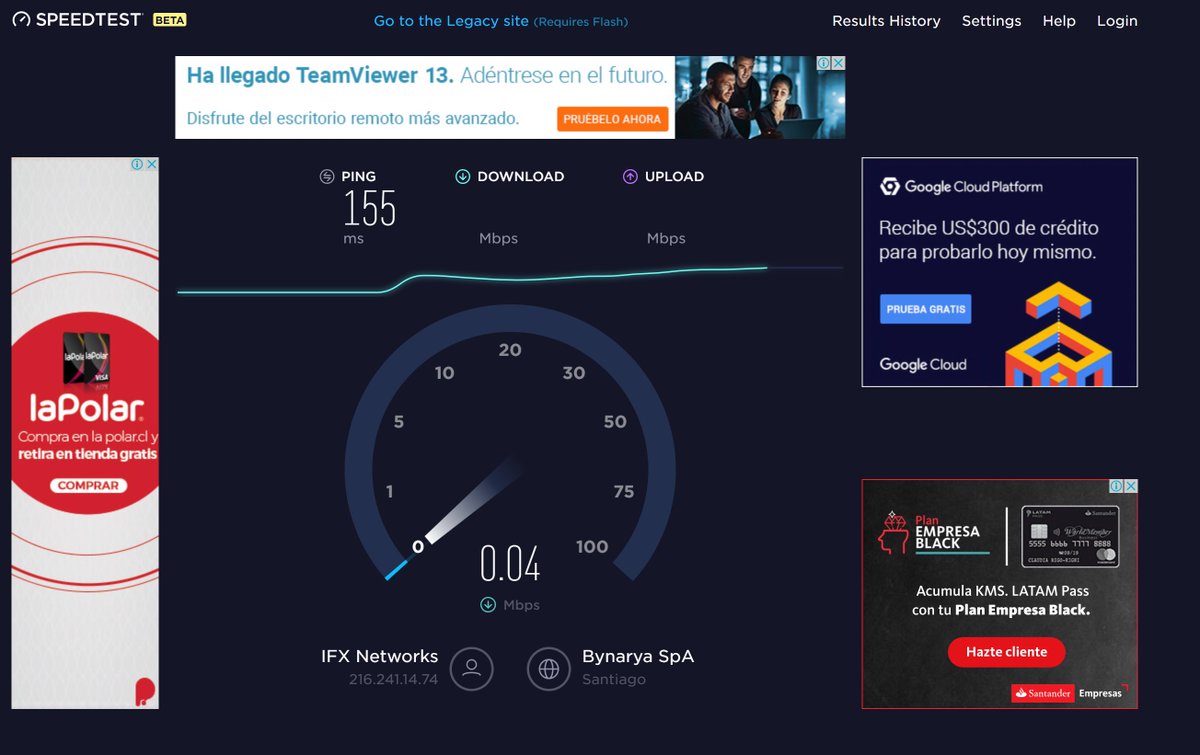Select the IFX Networks provider name

click(379, 657)
